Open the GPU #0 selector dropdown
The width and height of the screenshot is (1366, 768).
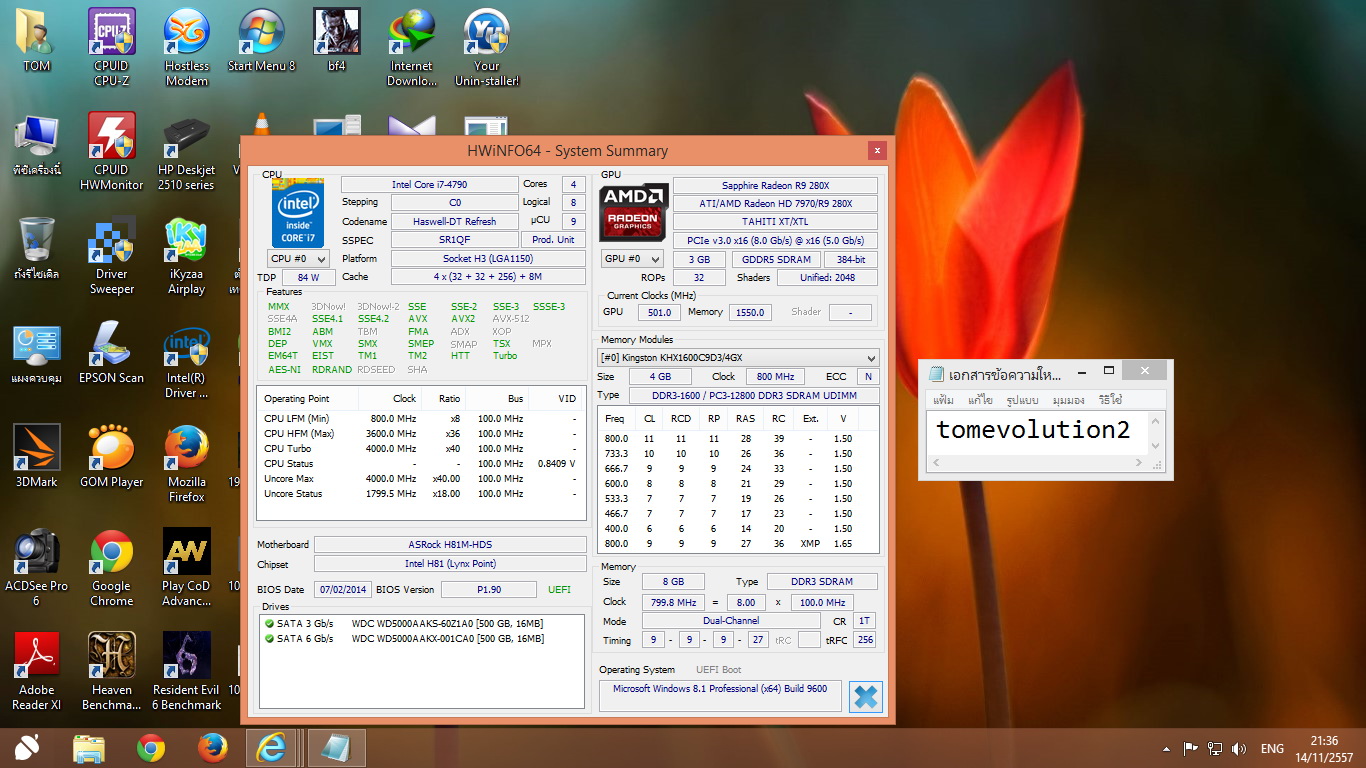click(632, 259)
